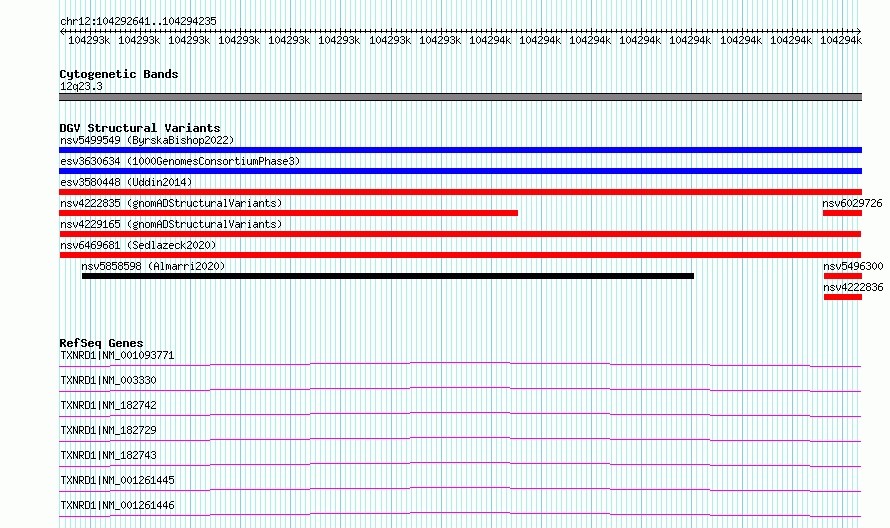This screenshot has width=890, height=528.
Task: Click the blue nsv5499549 variant bar
Action: 460,150
